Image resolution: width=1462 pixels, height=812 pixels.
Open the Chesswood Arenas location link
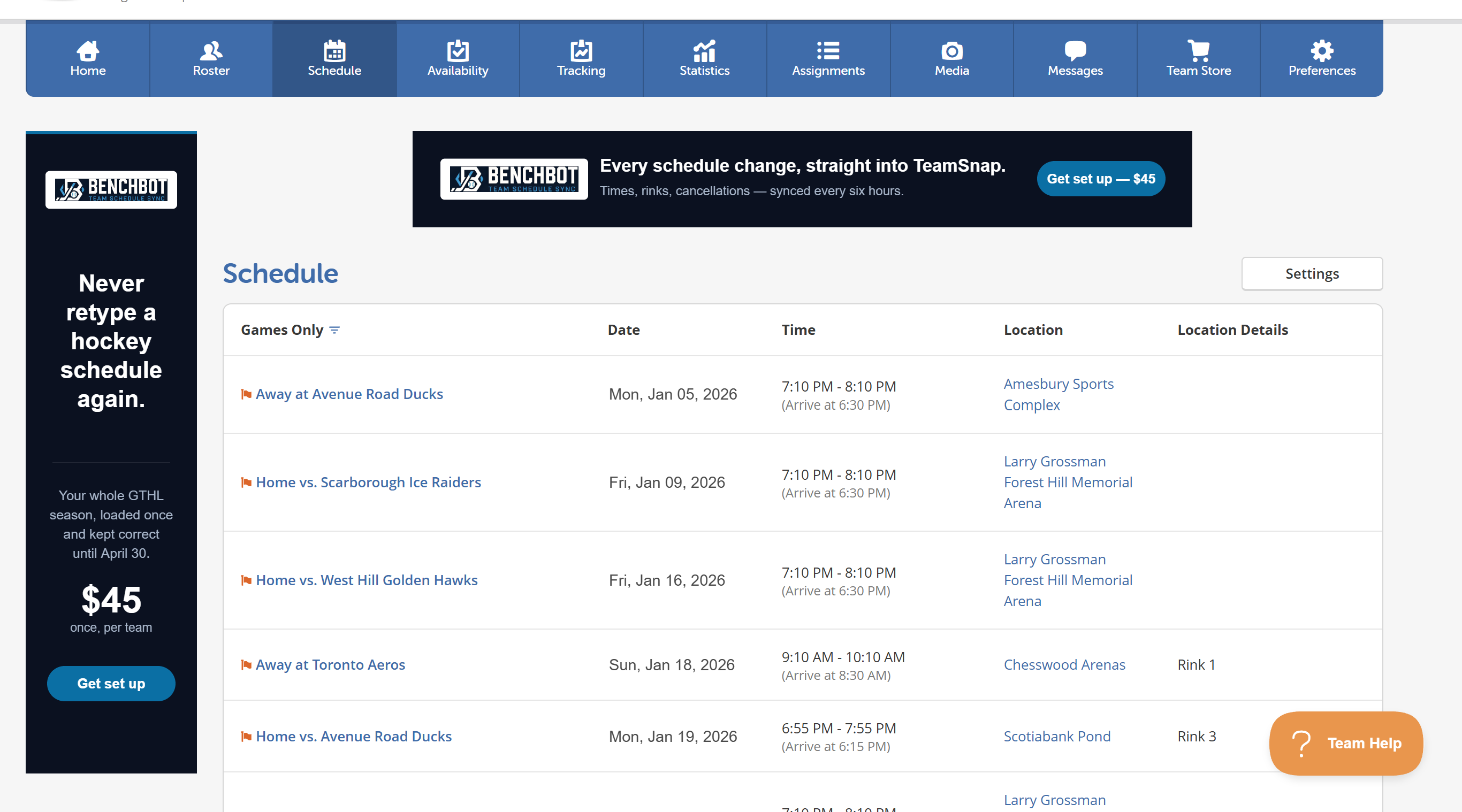(x=1064, y=664)
